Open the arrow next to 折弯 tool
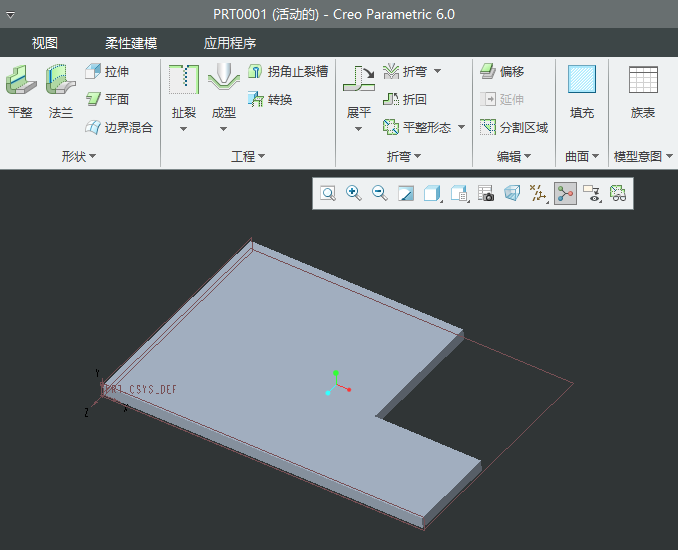Viewport: 678px width, 550px height. 437,71
